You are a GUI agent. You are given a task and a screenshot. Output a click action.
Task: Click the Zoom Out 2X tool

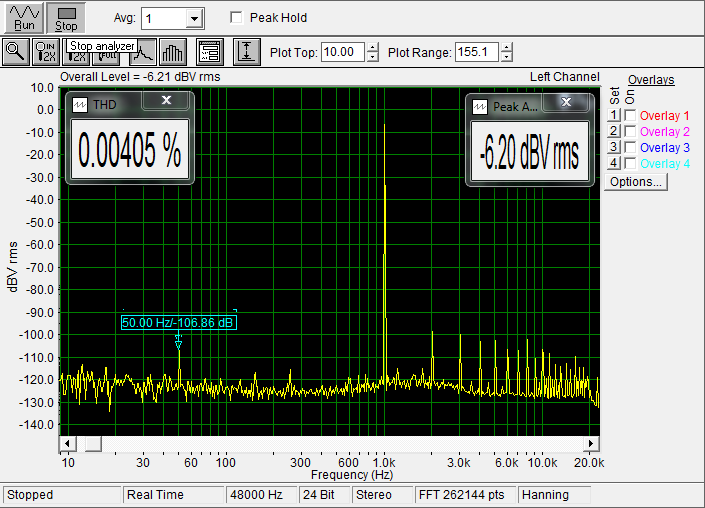[77, 58]
